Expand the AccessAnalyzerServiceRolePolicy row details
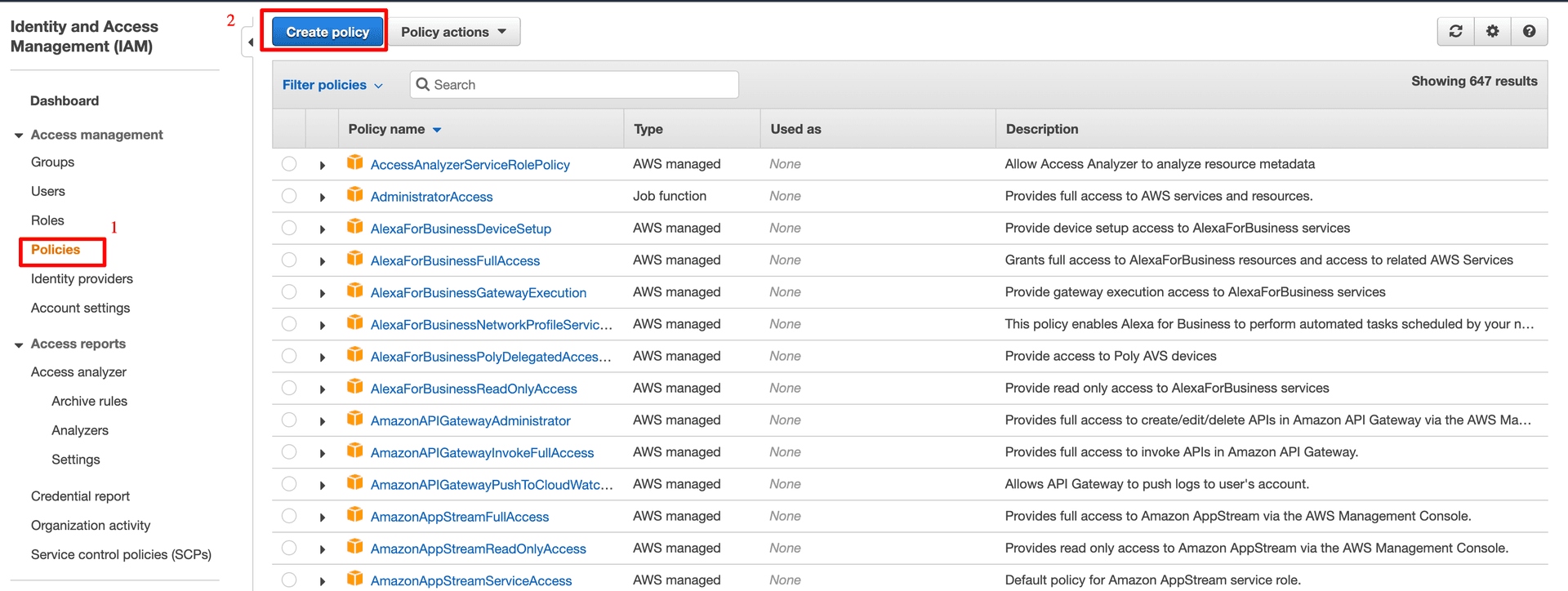The image size is (1568, 591). 323,166
